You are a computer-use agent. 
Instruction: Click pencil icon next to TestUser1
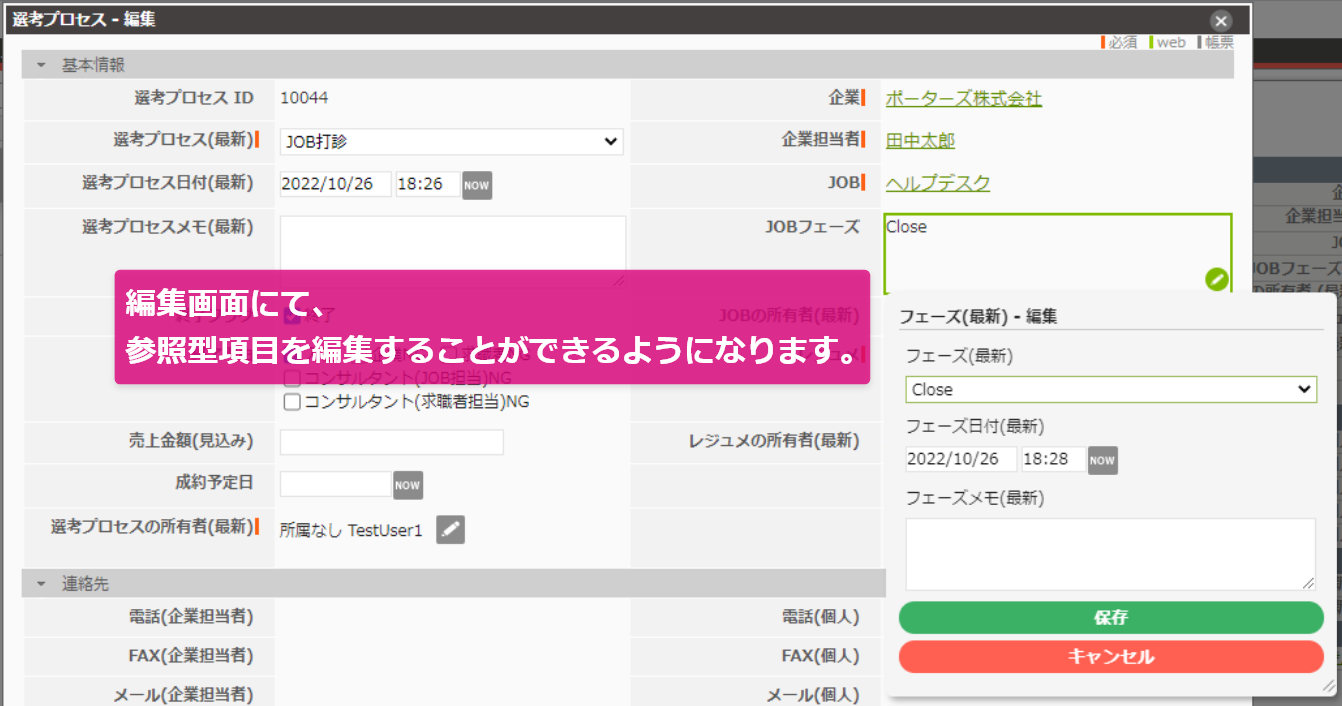(451, 530)
